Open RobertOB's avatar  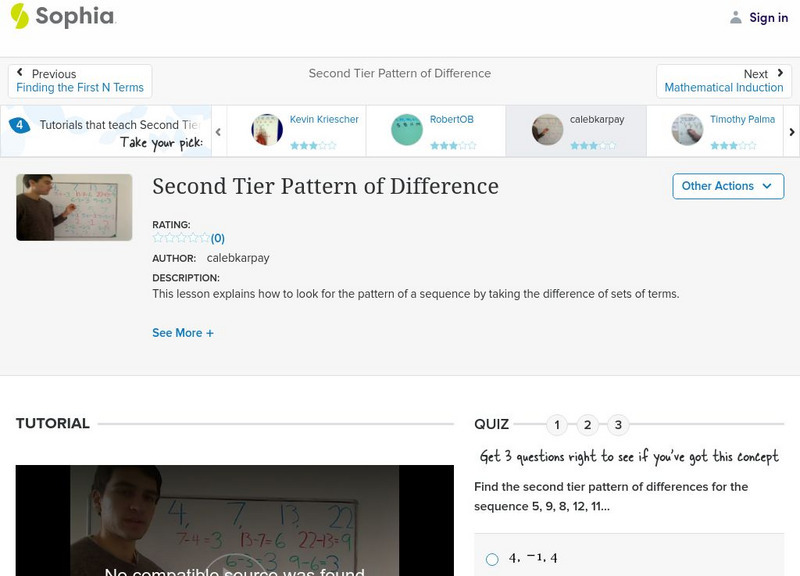406,130
